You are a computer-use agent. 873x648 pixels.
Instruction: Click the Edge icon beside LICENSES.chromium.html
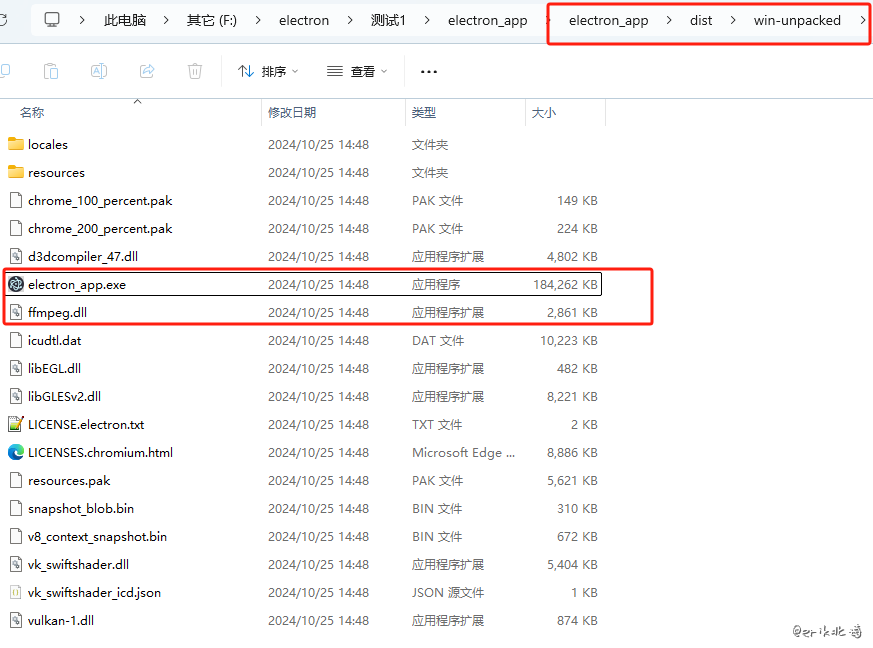pyautogui.click(x=15, y=453)
